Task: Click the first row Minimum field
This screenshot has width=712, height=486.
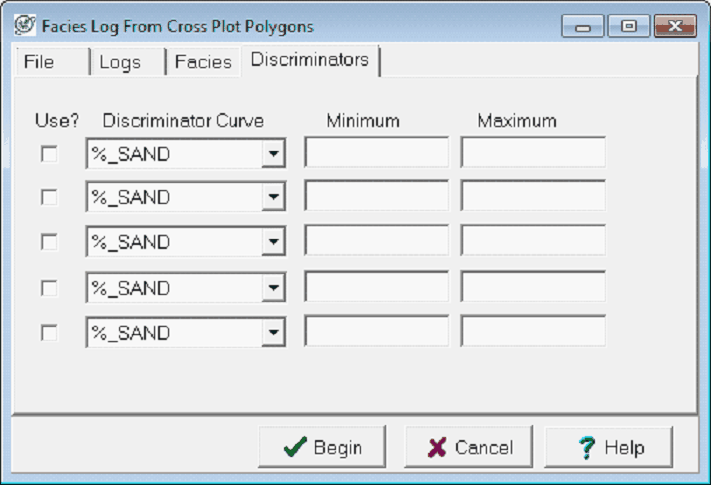Action: pyautogui.click(x=376, y=153)
